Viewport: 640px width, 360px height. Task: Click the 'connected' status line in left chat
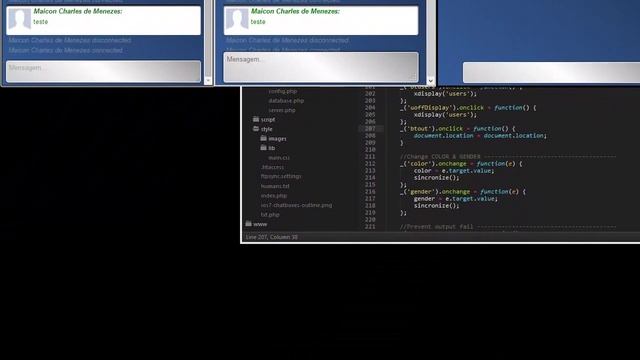click(x=65, y=50)
